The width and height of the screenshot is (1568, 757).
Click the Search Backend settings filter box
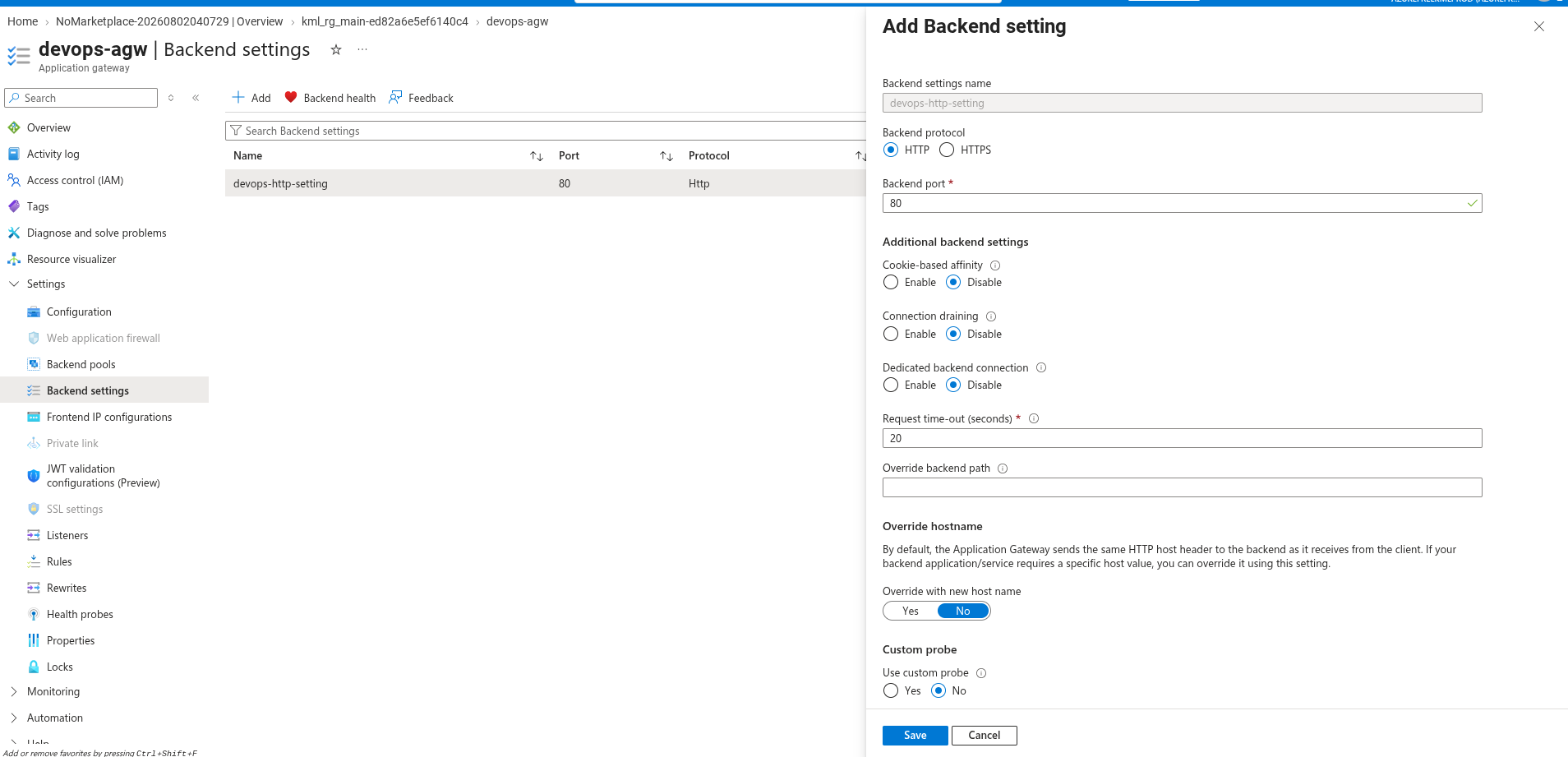pyautogui.click(x=546, y=131)
